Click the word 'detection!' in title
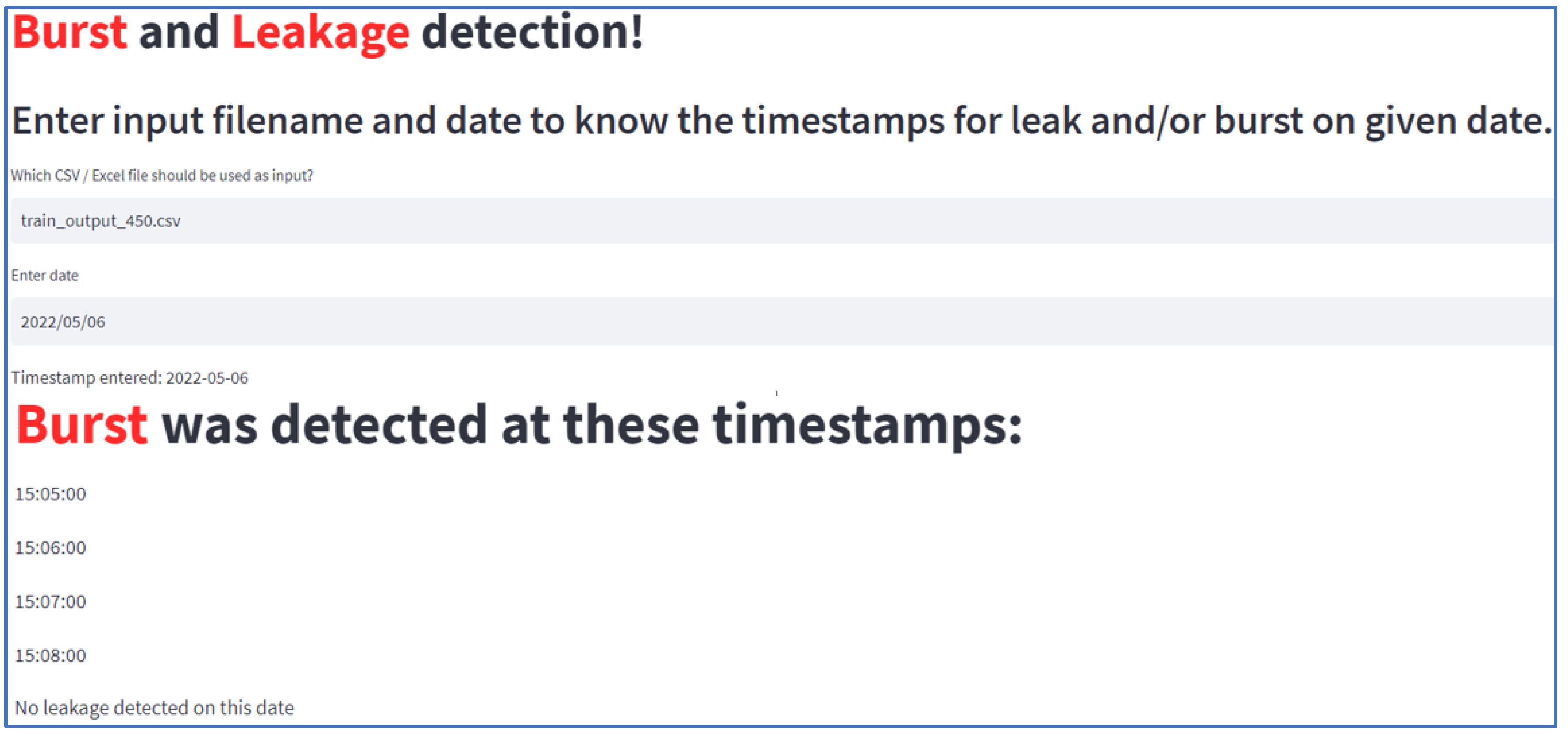Image resolution: width=1568 pixels, height=737 pixels. click(x=533, y=31)
